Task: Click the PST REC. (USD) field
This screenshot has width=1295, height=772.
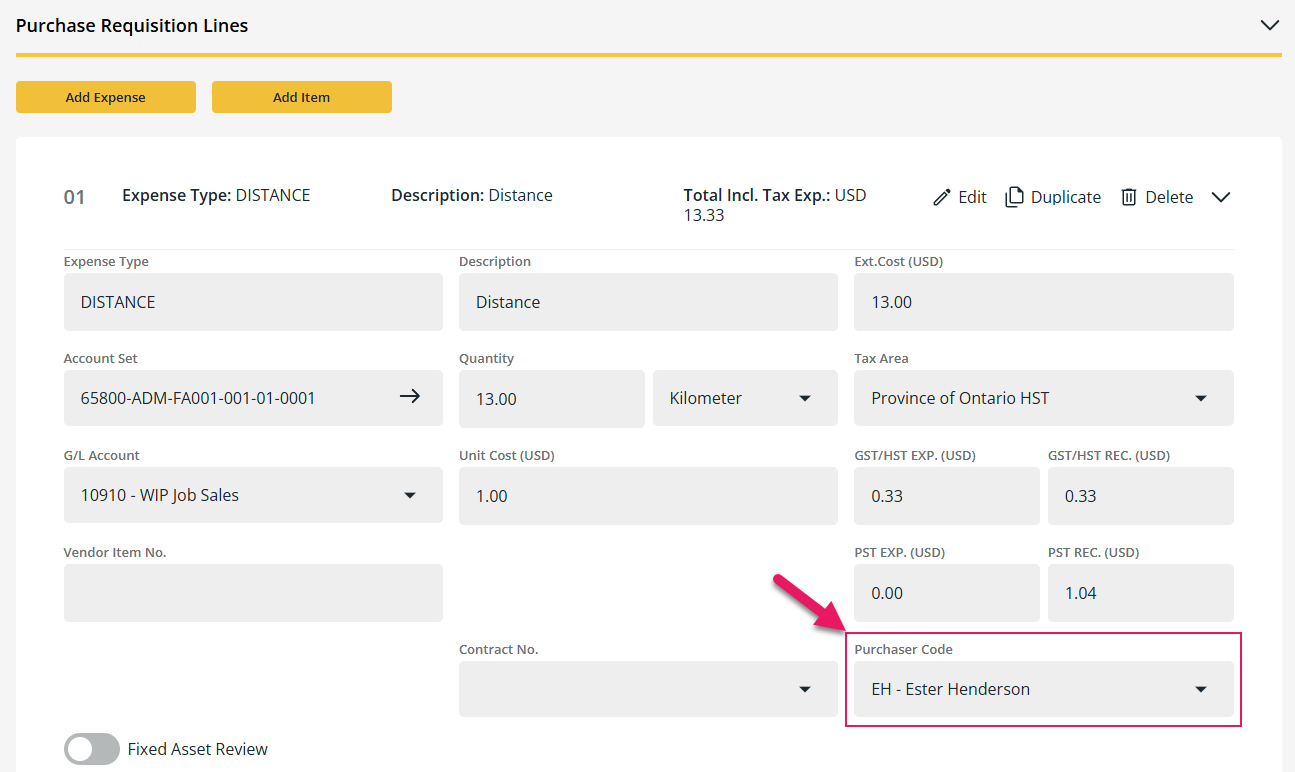Action: (1141, 593)
